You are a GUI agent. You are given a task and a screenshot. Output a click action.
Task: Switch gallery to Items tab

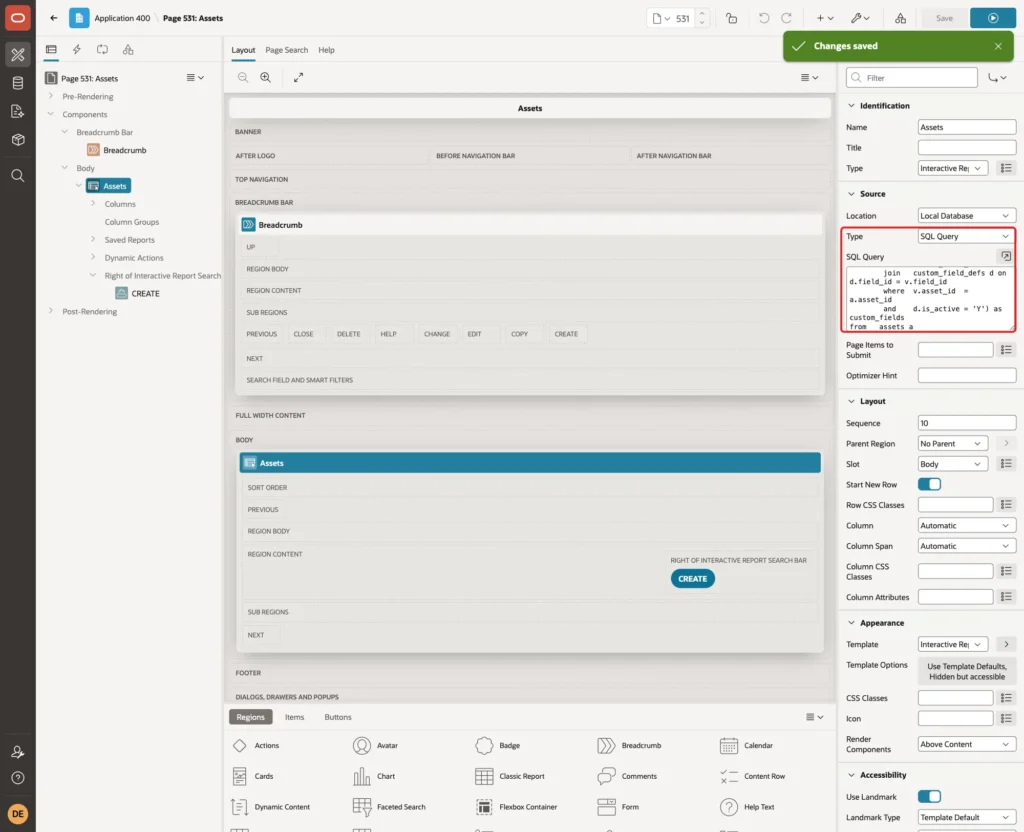[295, 716]
